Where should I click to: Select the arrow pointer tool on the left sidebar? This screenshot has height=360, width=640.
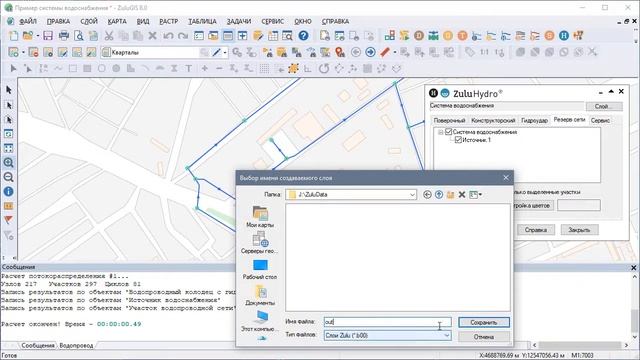(8, 90)
